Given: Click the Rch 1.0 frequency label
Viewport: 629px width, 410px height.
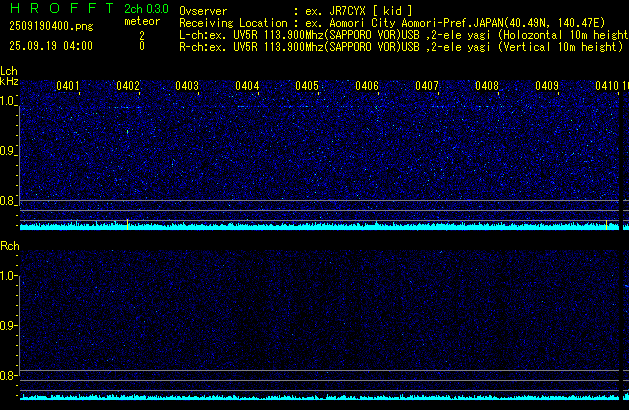Looking at the screenshot, I should pyautogui.click(x=8, y=275).
